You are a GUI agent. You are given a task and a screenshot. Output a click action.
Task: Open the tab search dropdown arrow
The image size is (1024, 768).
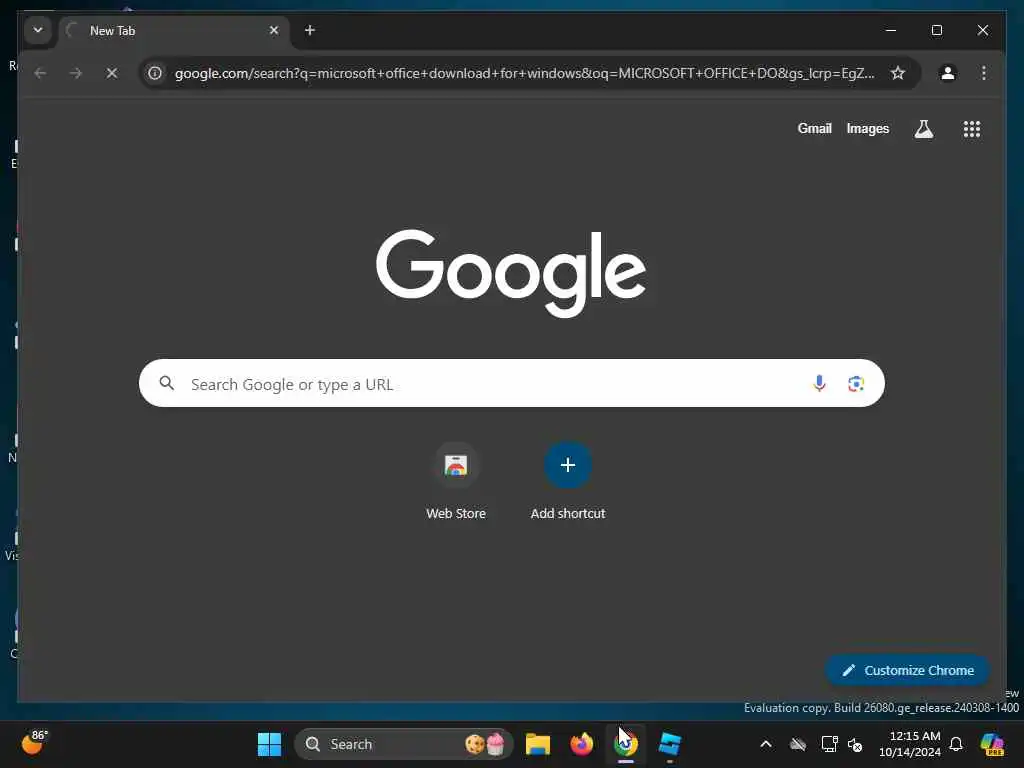point(38,30)
